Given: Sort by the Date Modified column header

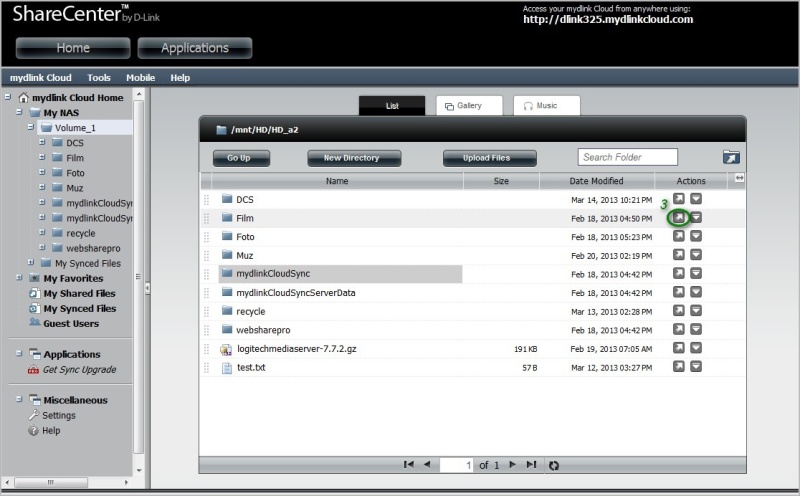Looking at the screenshot, I should [596, 181].
